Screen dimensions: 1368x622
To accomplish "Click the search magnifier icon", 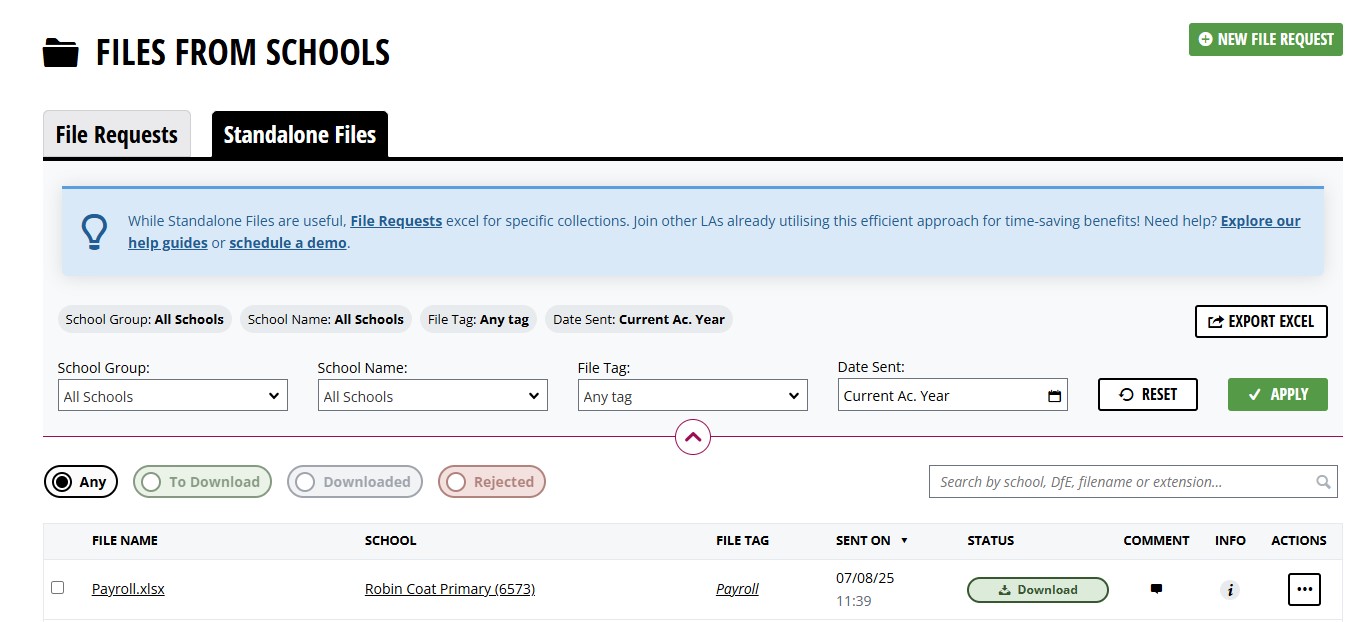I will pos(1323,482).
